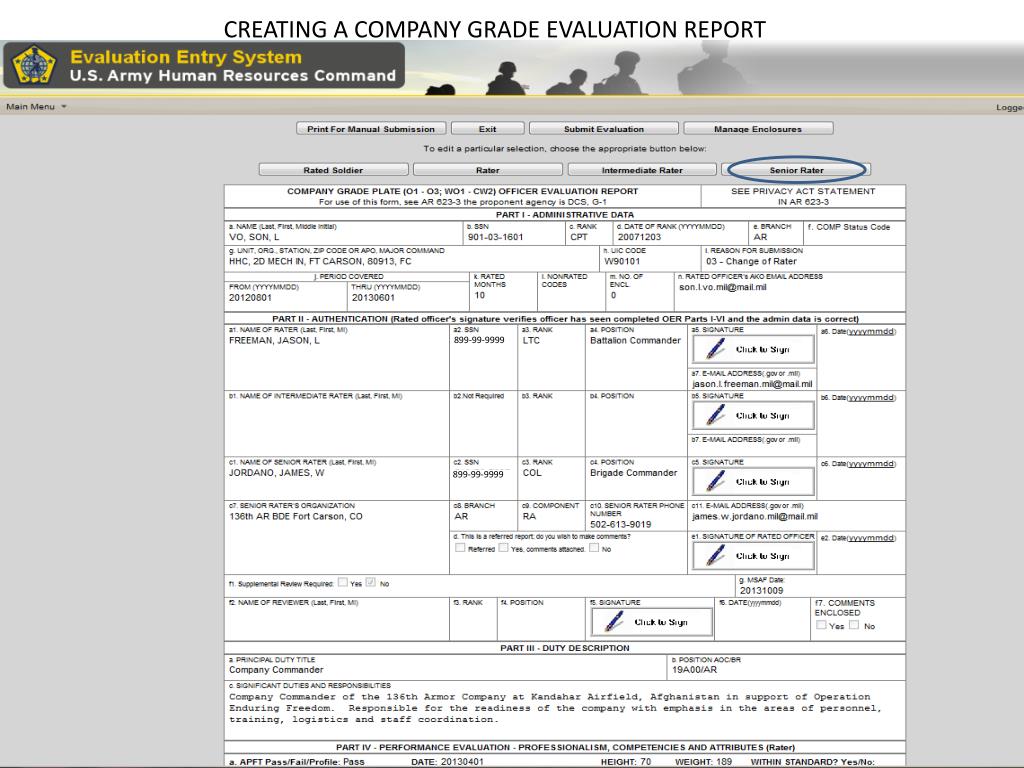Click position AOC/BR value 19A00/AR
This screenshot has width=1024, height=768.
click(x=695, y=670)
